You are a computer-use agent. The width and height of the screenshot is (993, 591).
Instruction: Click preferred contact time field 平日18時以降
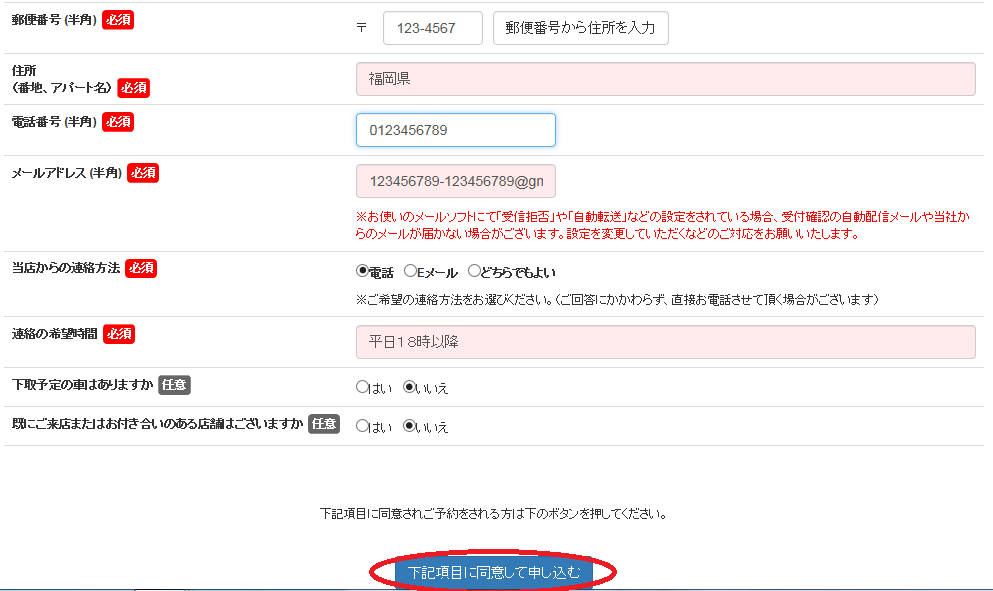point(666,342)
